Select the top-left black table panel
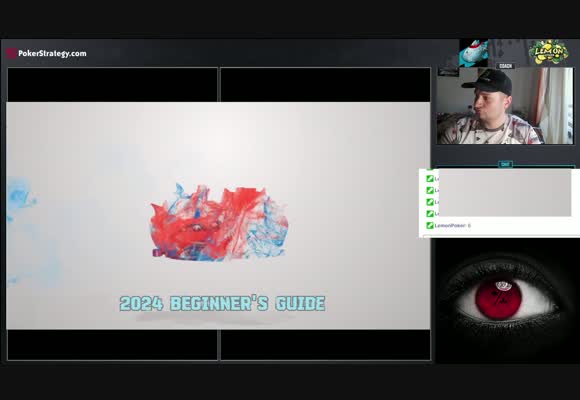580x400 pixels. click(112, 84)
